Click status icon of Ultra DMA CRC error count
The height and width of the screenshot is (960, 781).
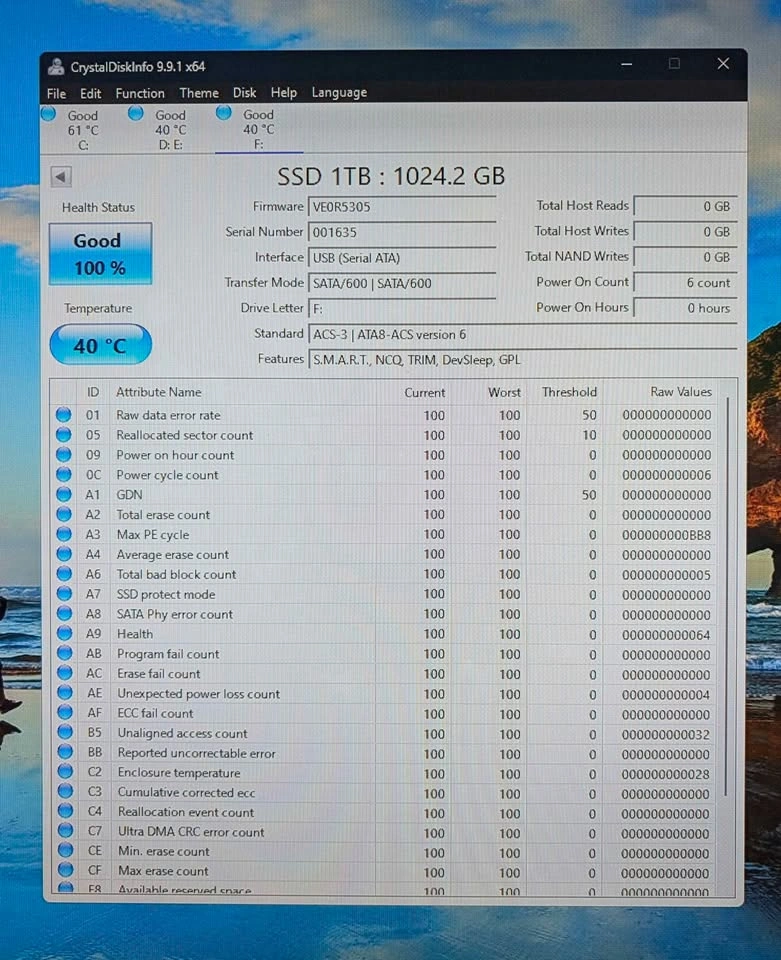coord(65,831)
